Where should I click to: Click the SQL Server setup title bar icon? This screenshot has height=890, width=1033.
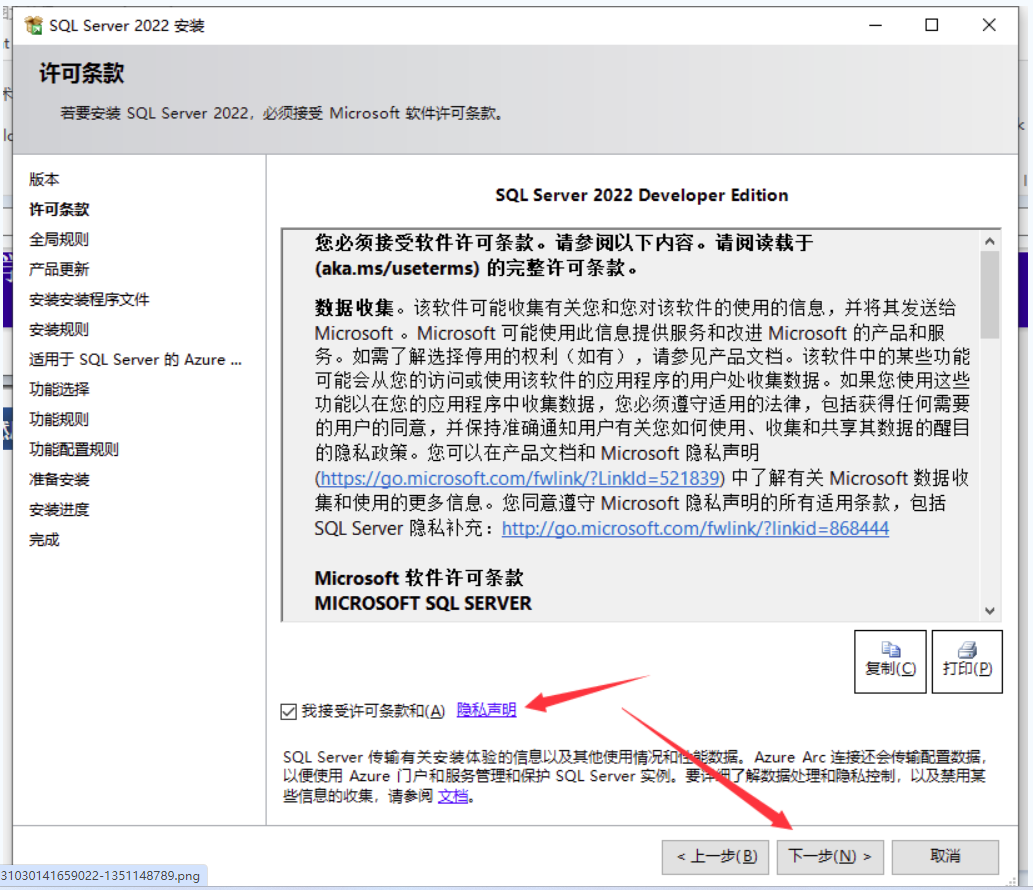click(33, 26)
